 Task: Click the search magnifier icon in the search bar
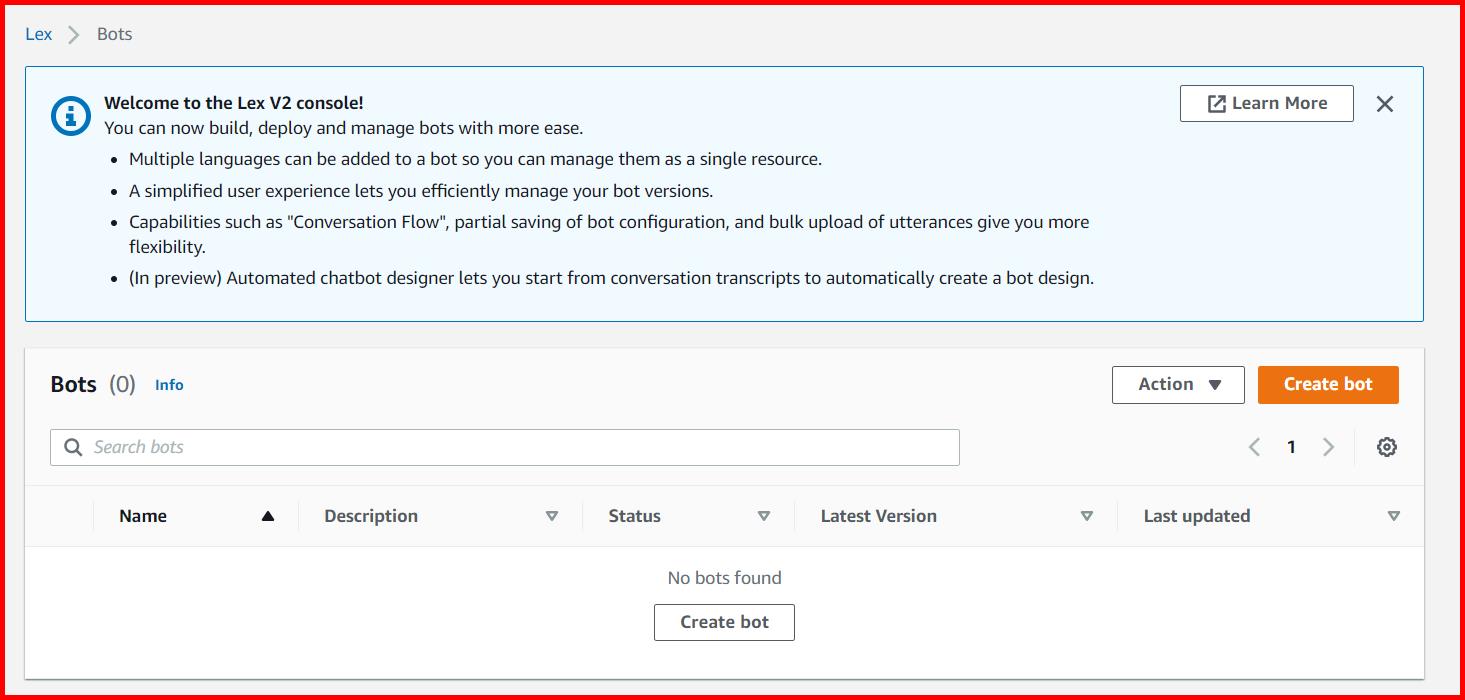click(x=72, y=446)
